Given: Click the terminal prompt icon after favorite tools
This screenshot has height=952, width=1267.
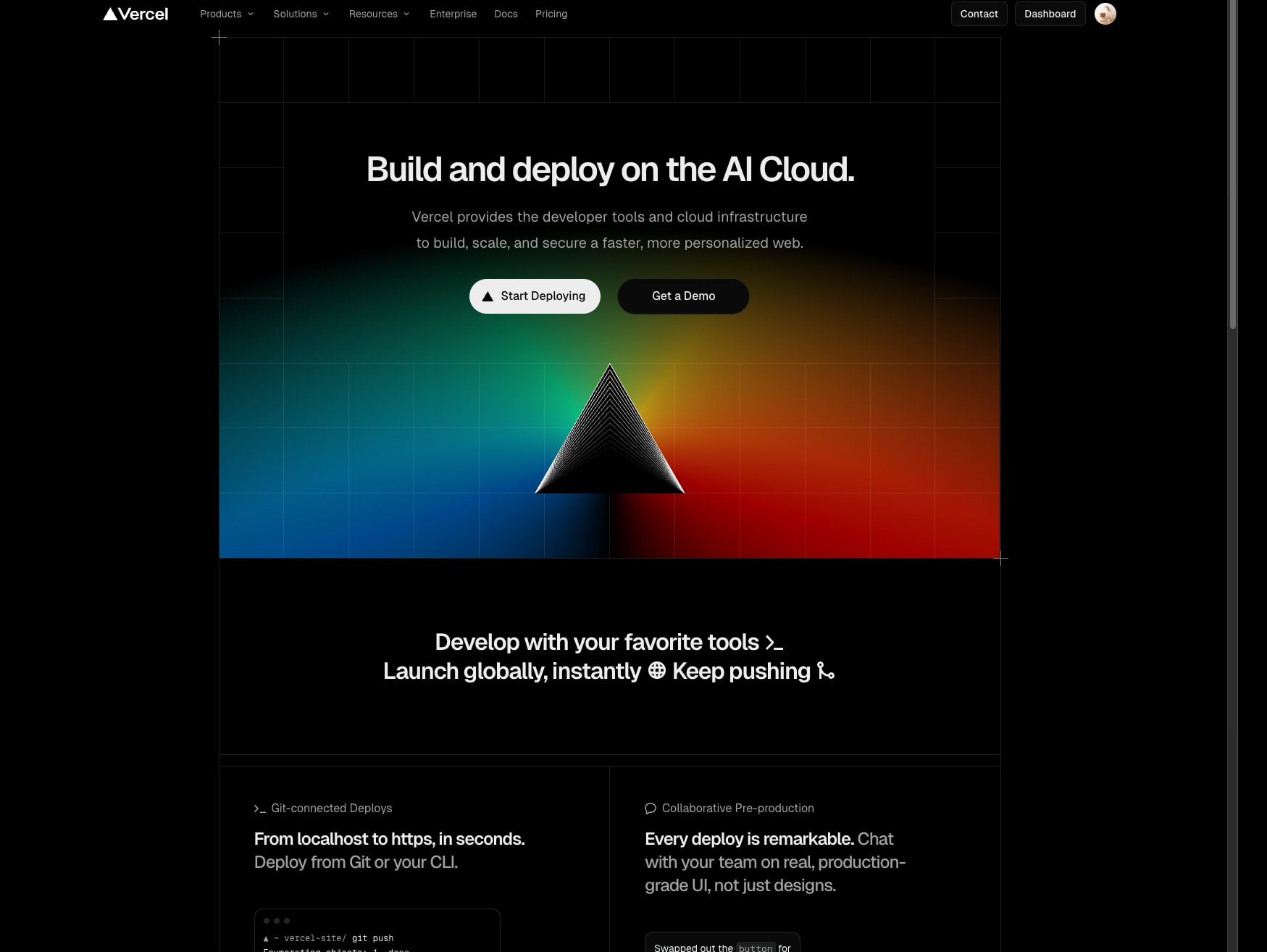Looking at the screenshot, I should pos(774,643).
